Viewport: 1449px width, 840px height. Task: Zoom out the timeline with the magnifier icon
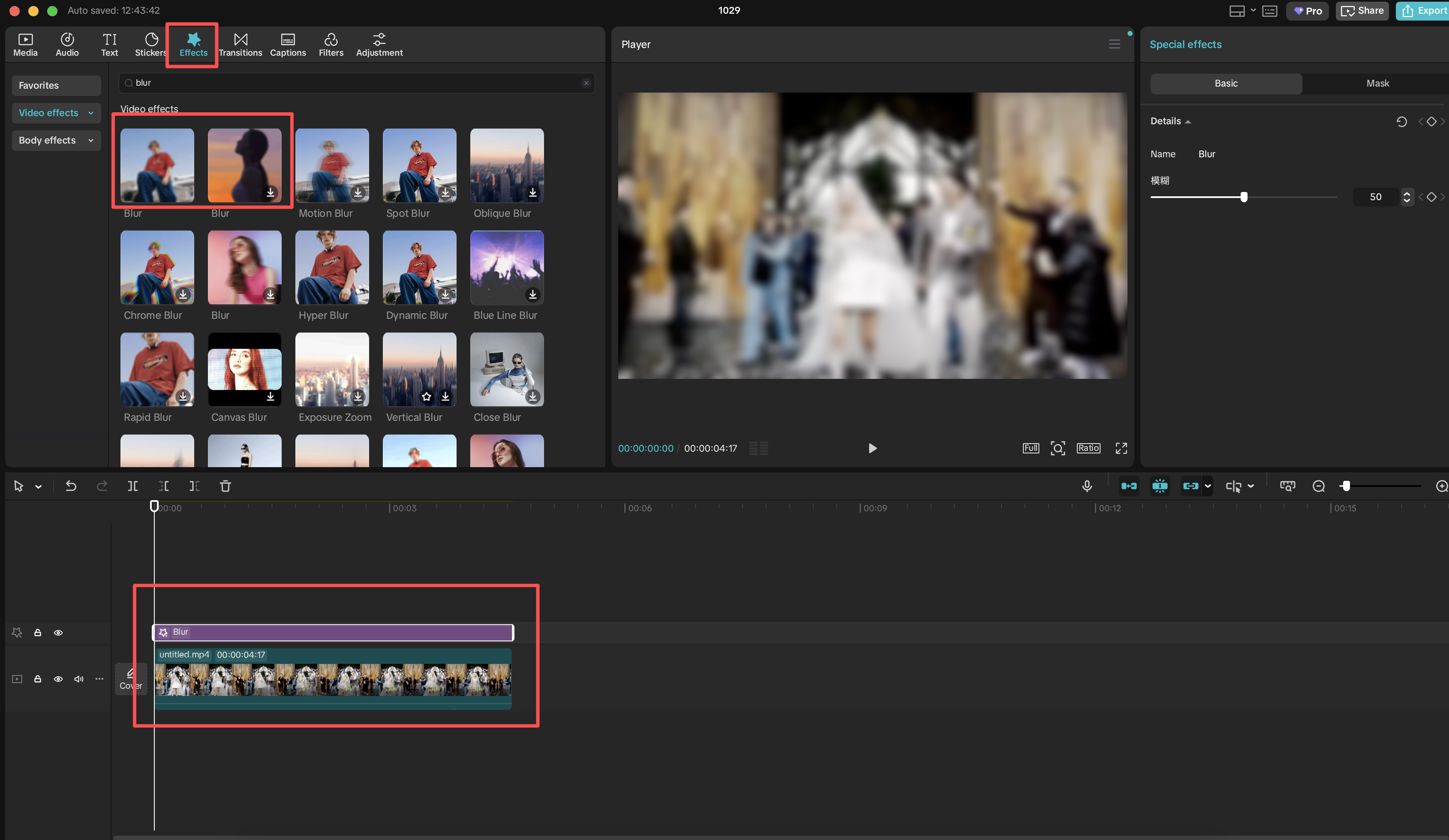(1319, 486)
